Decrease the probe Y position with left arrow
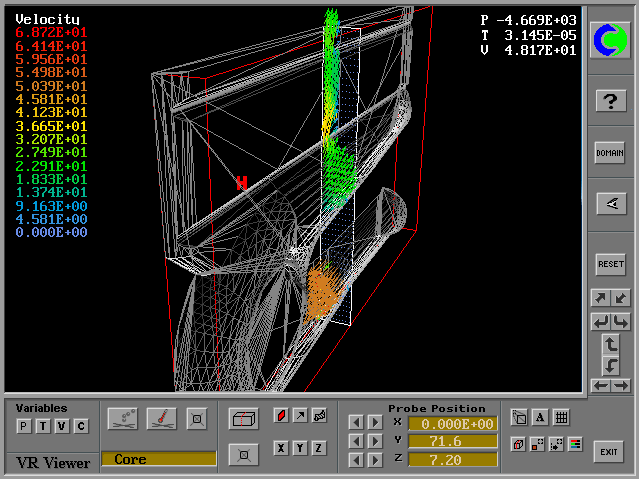The height and width of the screenshot is (479, 639). tap(356, 441)
